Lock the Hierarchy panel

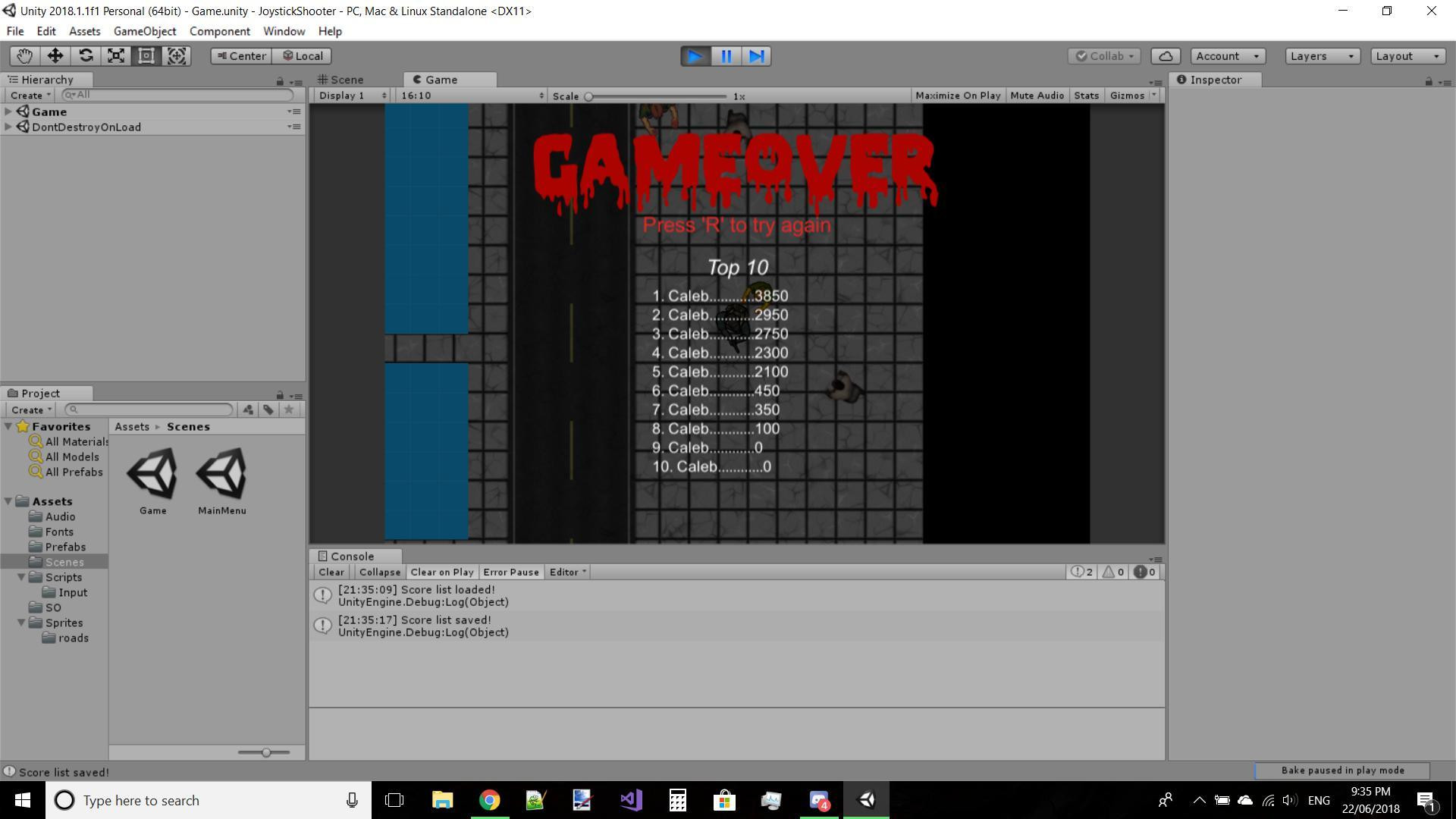(280, 81)
